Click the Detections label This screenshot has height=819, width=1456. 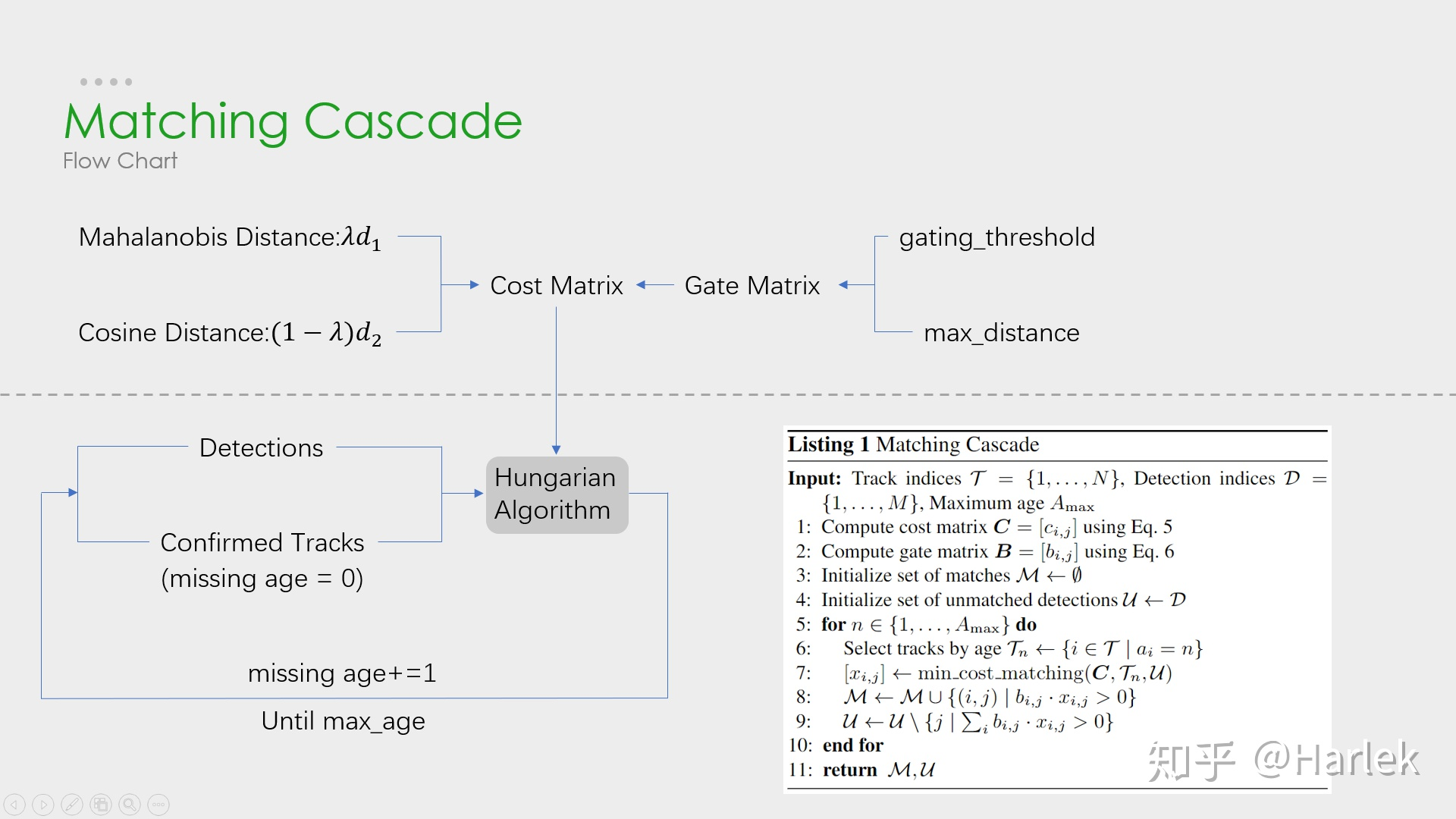tap(261, 448)
